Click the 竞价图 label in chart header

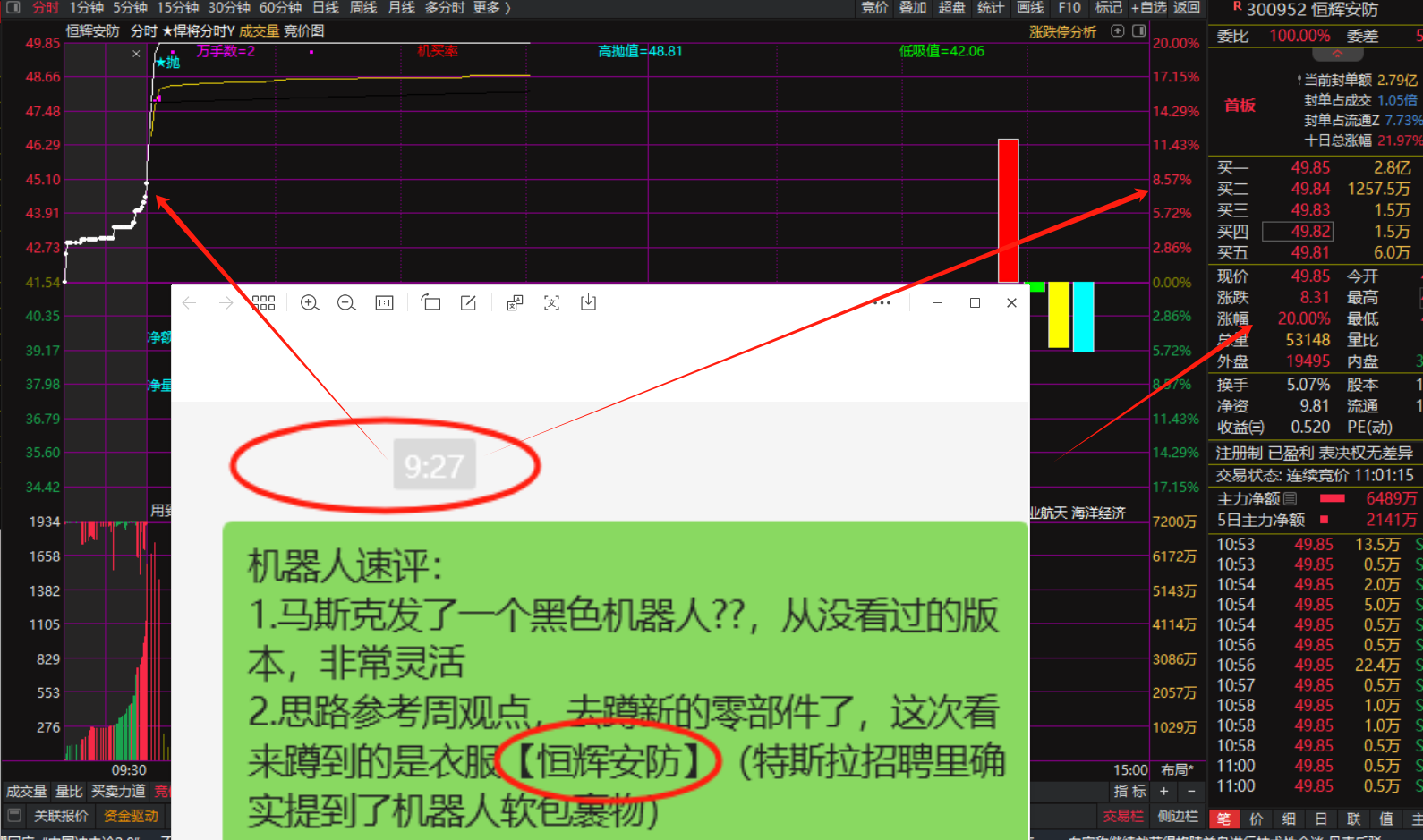click(x=304, y=31)
